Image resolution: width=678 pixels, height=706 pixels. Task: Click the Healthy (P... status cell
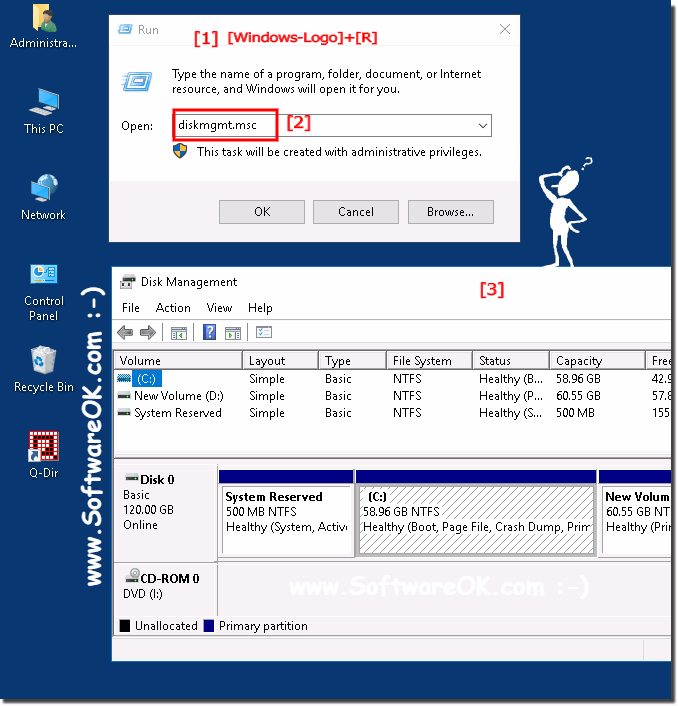tap(511, 396)
